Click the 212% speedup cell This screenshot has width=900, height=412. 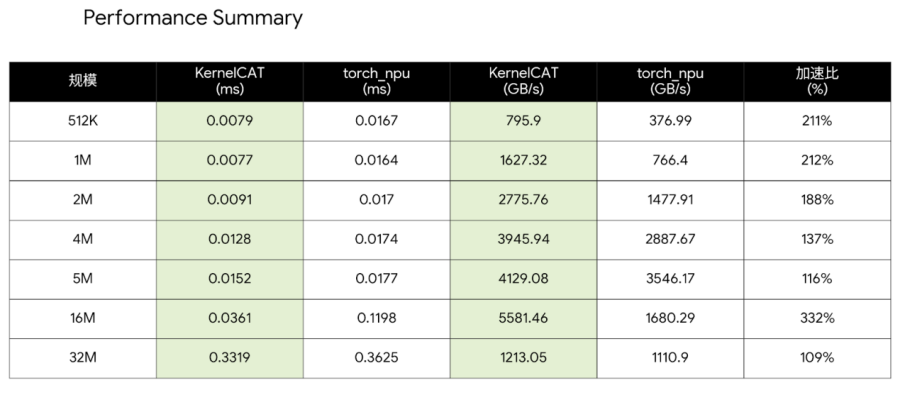[x=816, y=160]
